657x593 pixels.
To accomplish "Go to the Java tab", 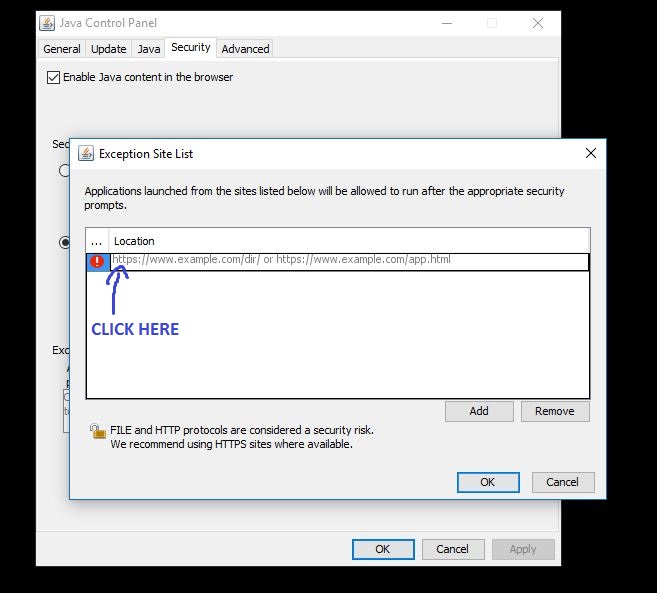I will click(148, 49).
